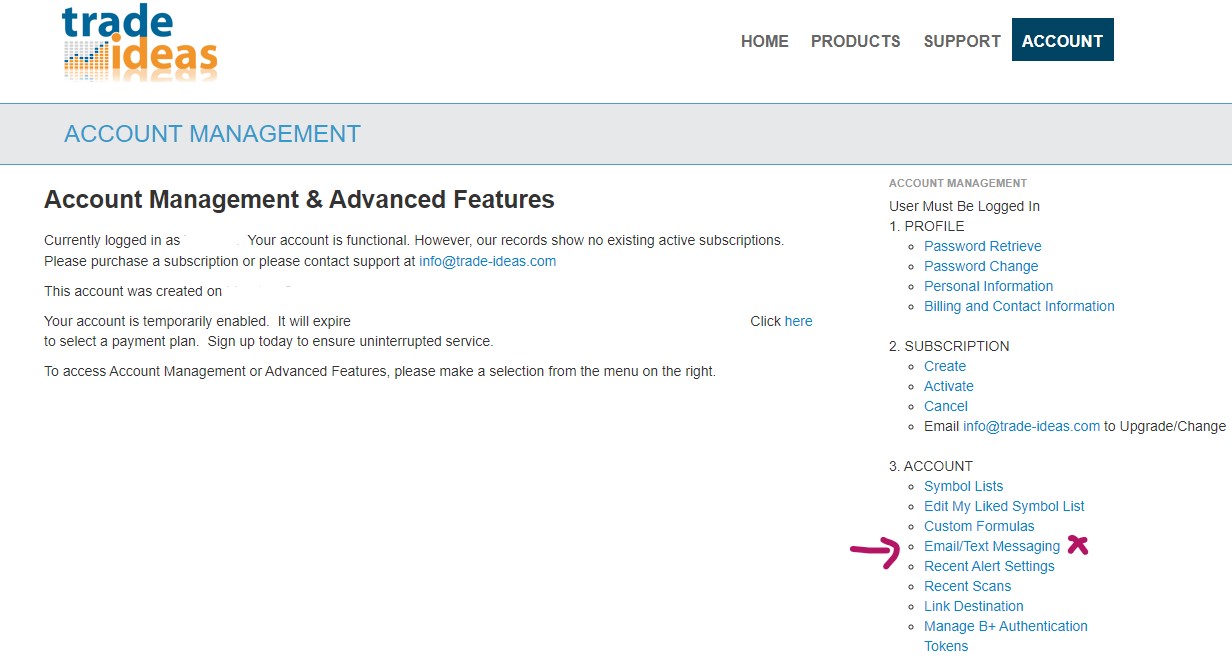
Task: Click the 'Account Management & Advanced Features' heading
Action: [x=299, y=199]
